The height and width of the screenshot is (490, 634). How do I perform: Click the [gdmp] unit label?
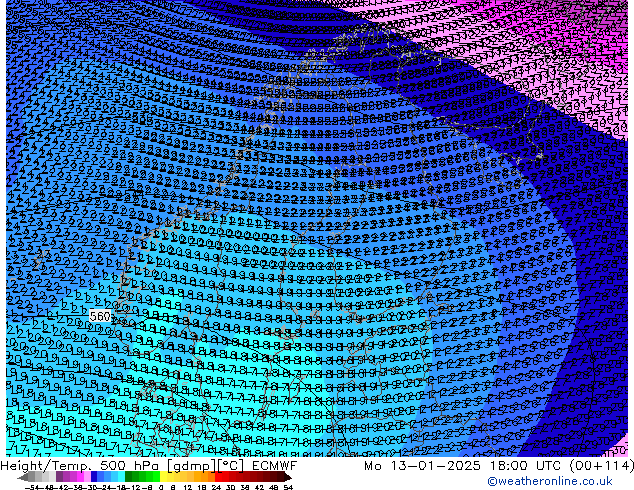[x=191, y=466]
